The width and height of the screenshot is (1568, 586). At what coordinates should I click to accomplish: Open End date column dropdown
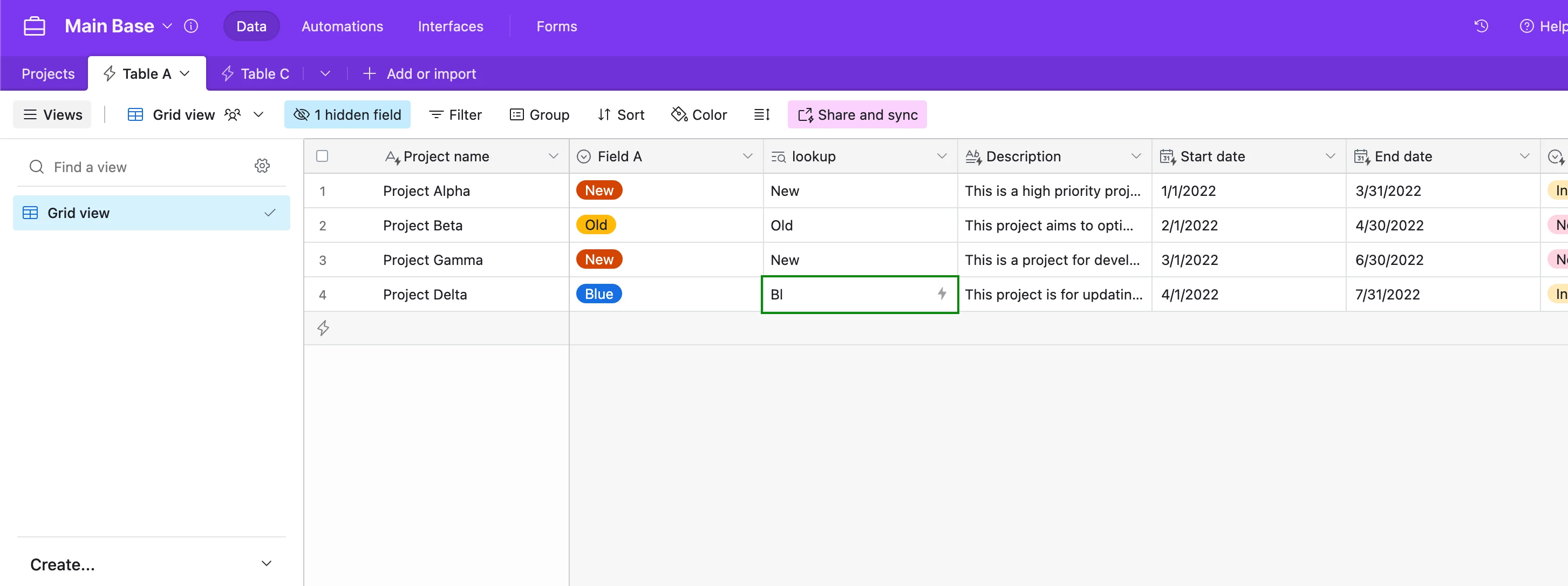[1524, 156]
